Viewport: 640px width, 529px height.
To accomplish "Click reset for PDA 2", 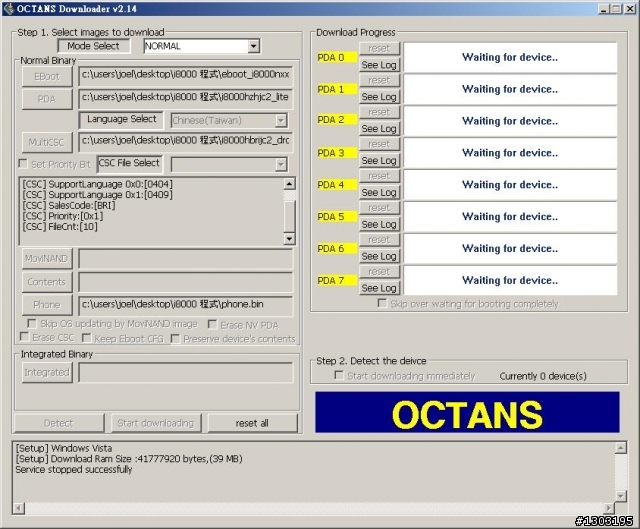I will tap(379, 112).
